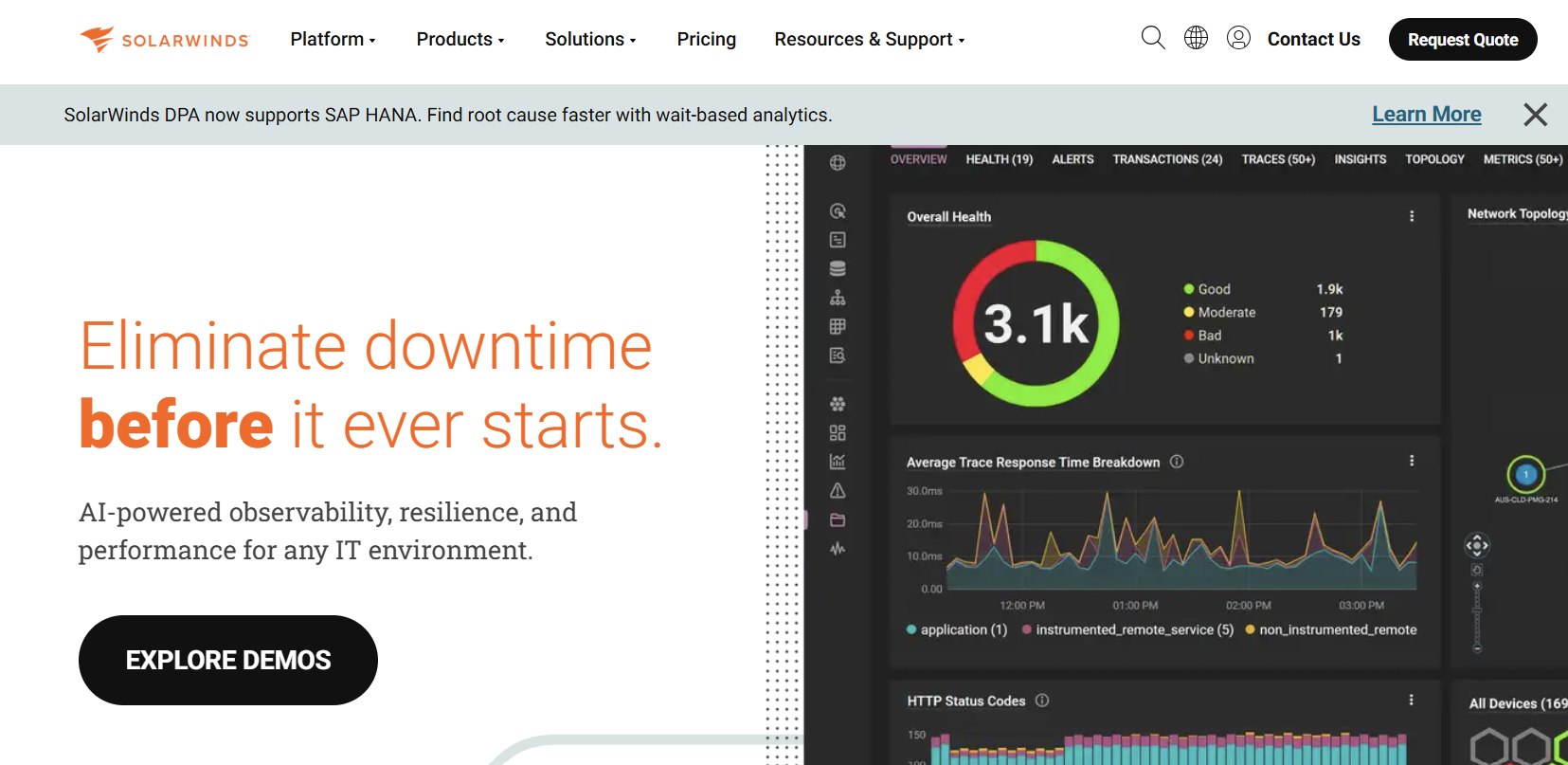This screenshot has height=765, width=1568.
Task: Click the topology reset view icon
Action: click(x=1477, y=570)
